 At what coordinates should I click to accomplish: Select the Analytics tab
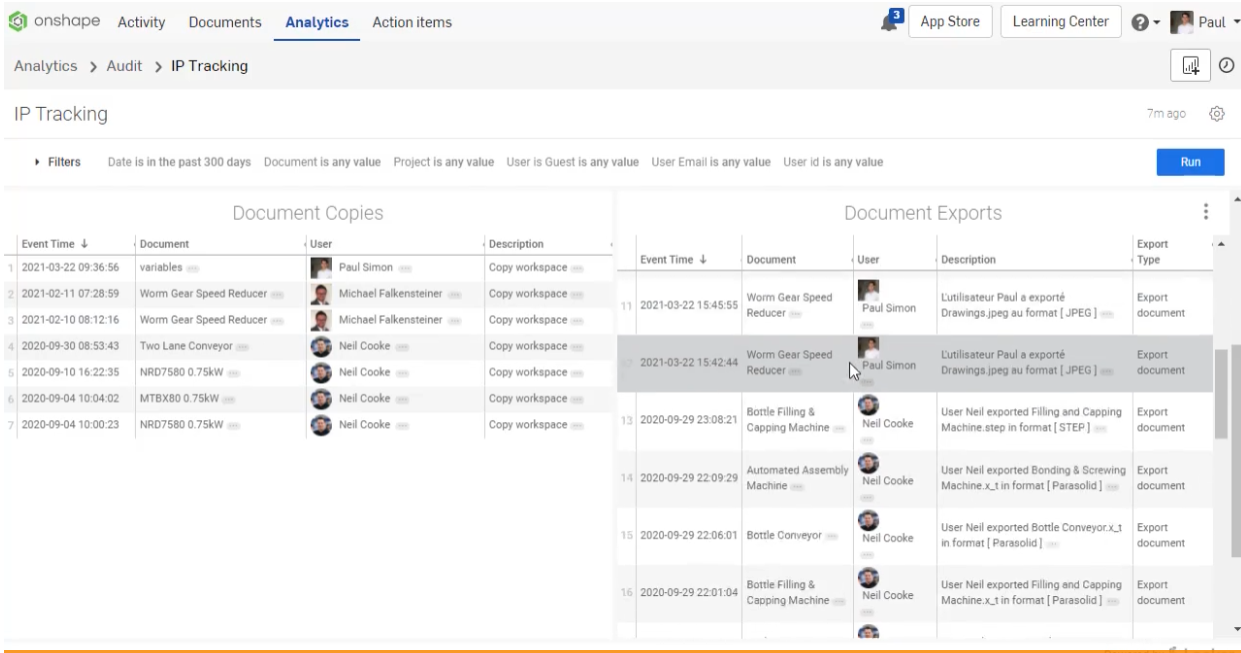pos(317,22)
